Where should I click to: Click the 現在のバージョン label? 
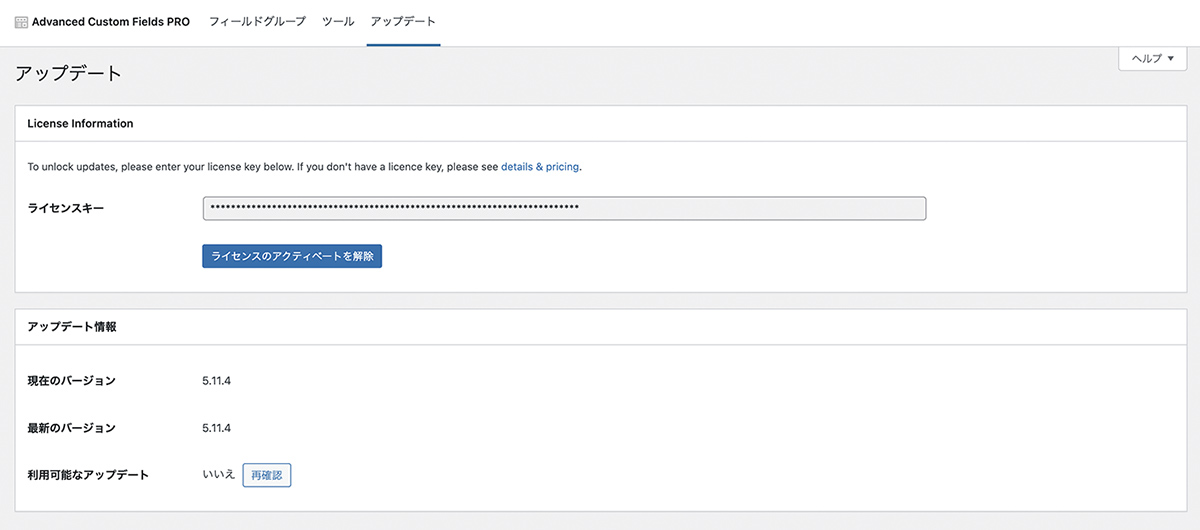click(x=71, y=381)
